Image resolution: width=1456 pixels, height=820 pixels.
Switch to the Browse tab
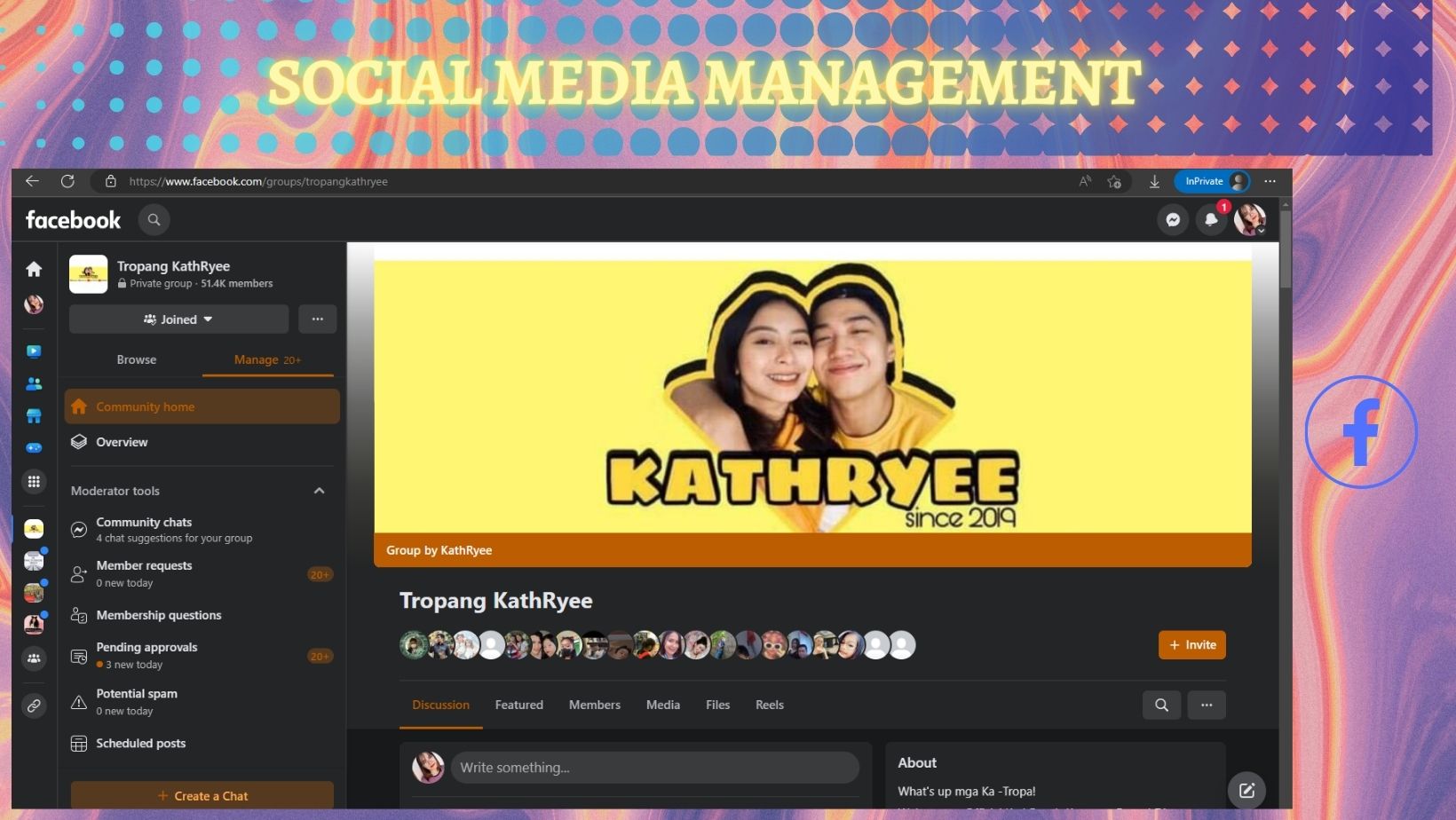click(x=137, y=359)
